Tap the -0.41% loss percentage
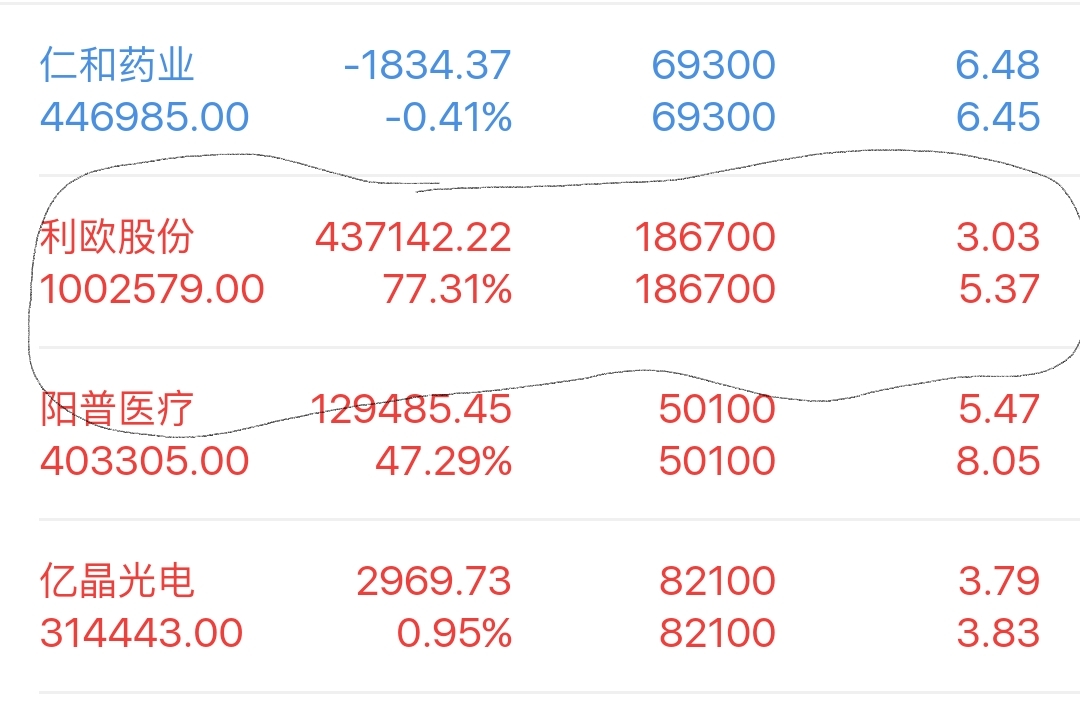 coord(448,117)
